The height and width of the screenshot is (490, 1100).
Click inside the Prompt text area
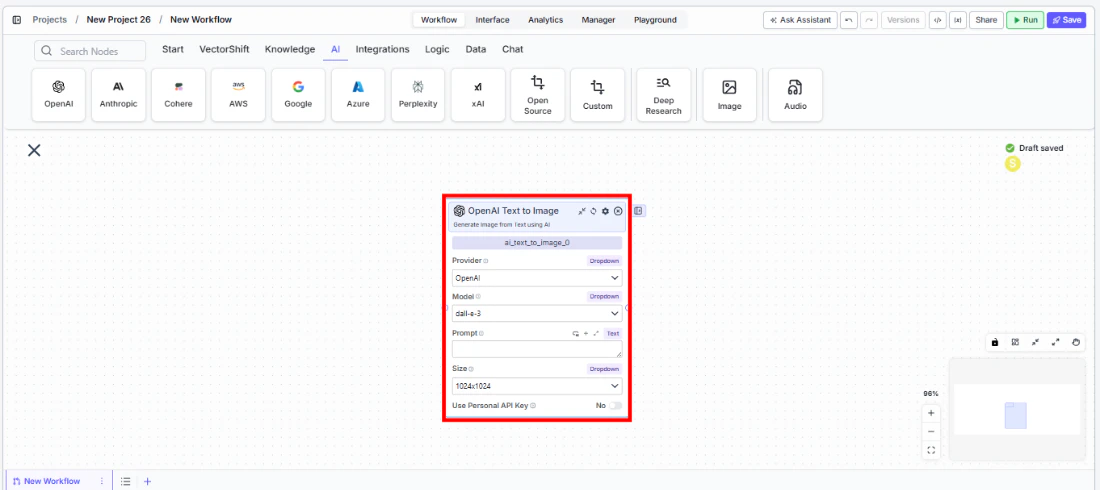click(537, 350)
